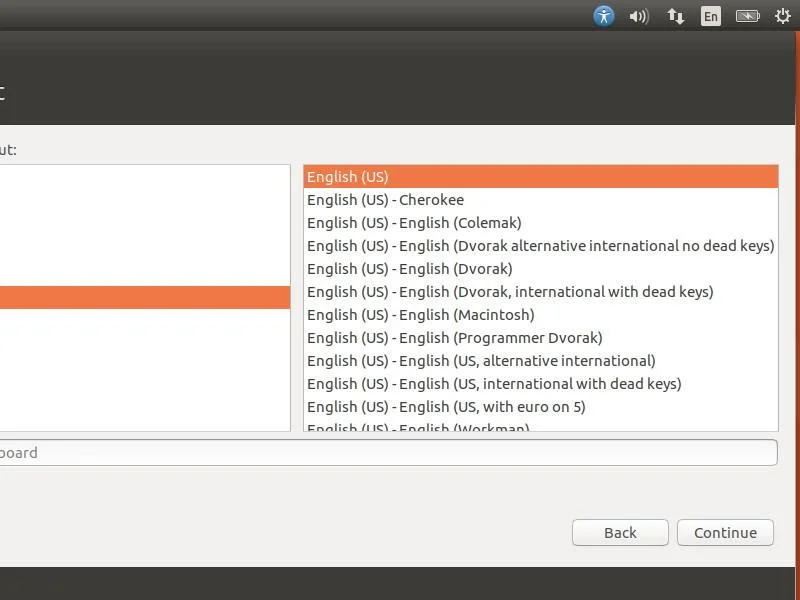Viewport: 800px width, 600px height.
Task: Click the highlighted row in left layout list
Action: 145,297
